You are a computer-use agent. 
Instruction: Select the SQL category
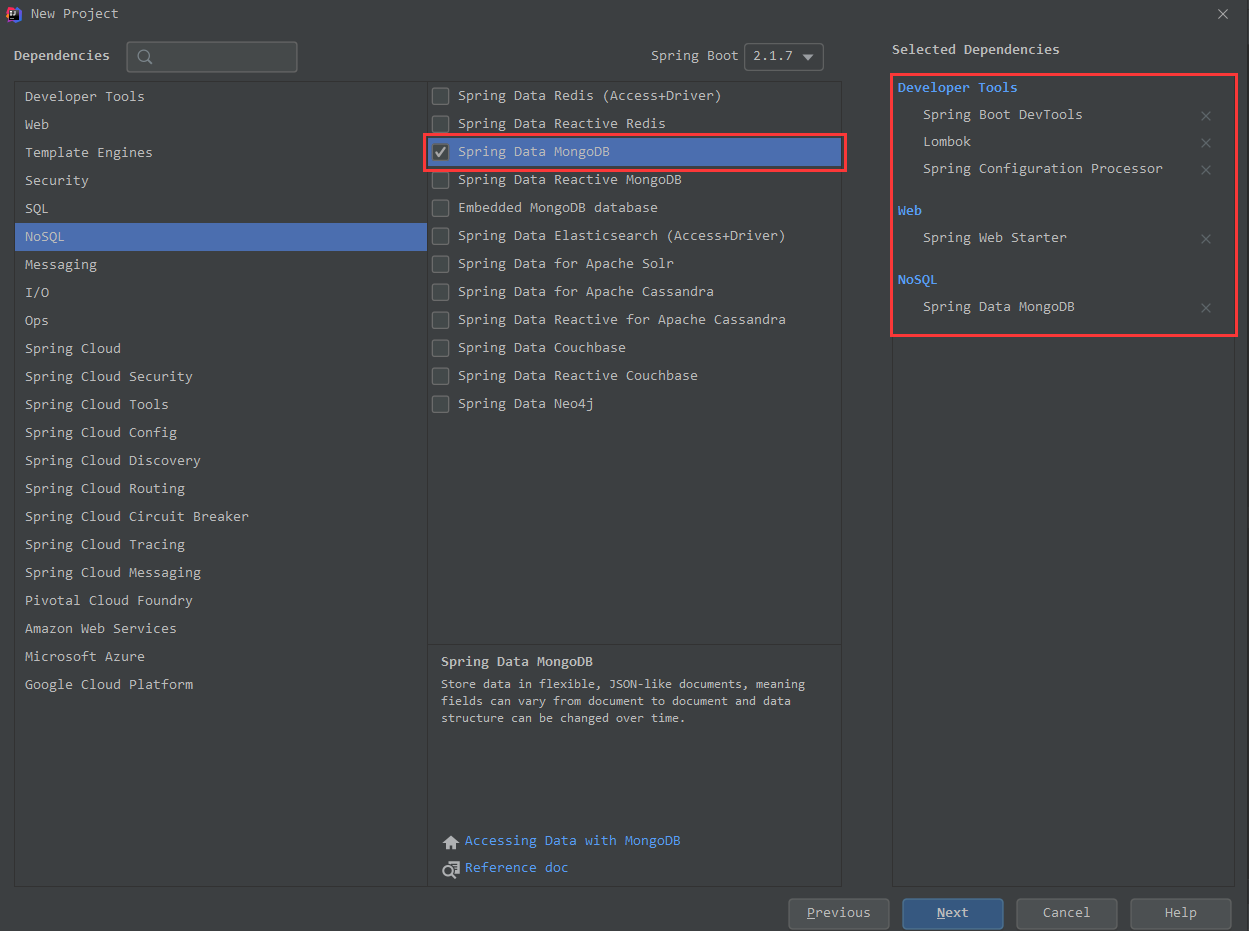pyautogui.click(x=221, y=209)
